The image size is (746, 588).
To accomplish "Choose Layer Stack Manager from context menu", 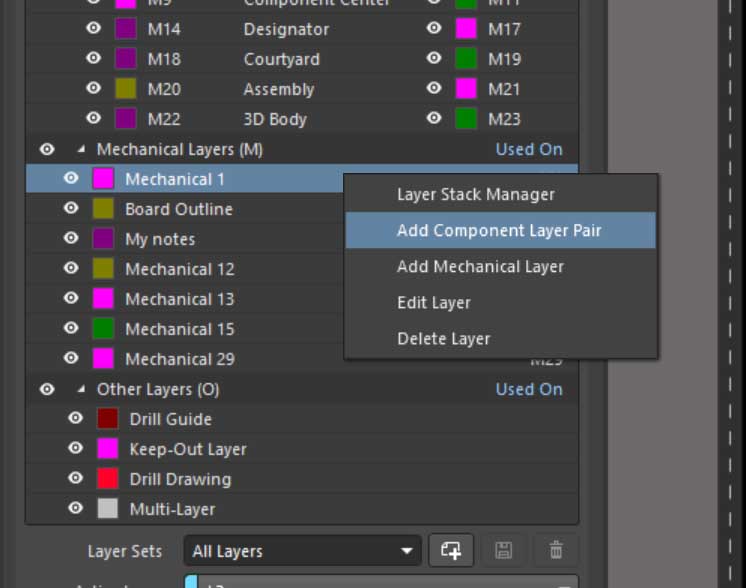I will coord(475,195).
